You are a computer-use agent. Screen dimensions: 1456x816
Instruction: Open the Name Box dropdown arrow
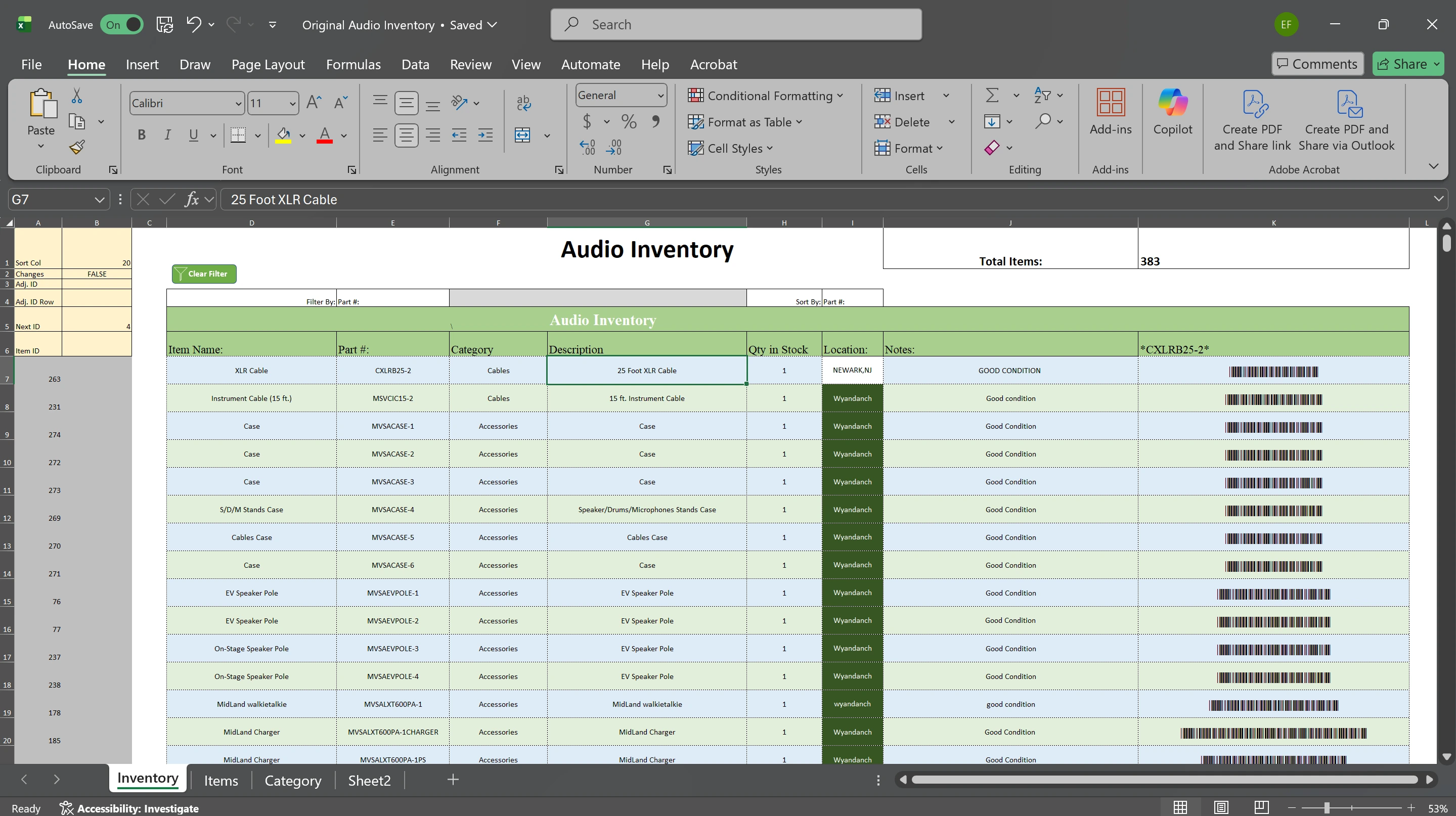pos(100,200)
